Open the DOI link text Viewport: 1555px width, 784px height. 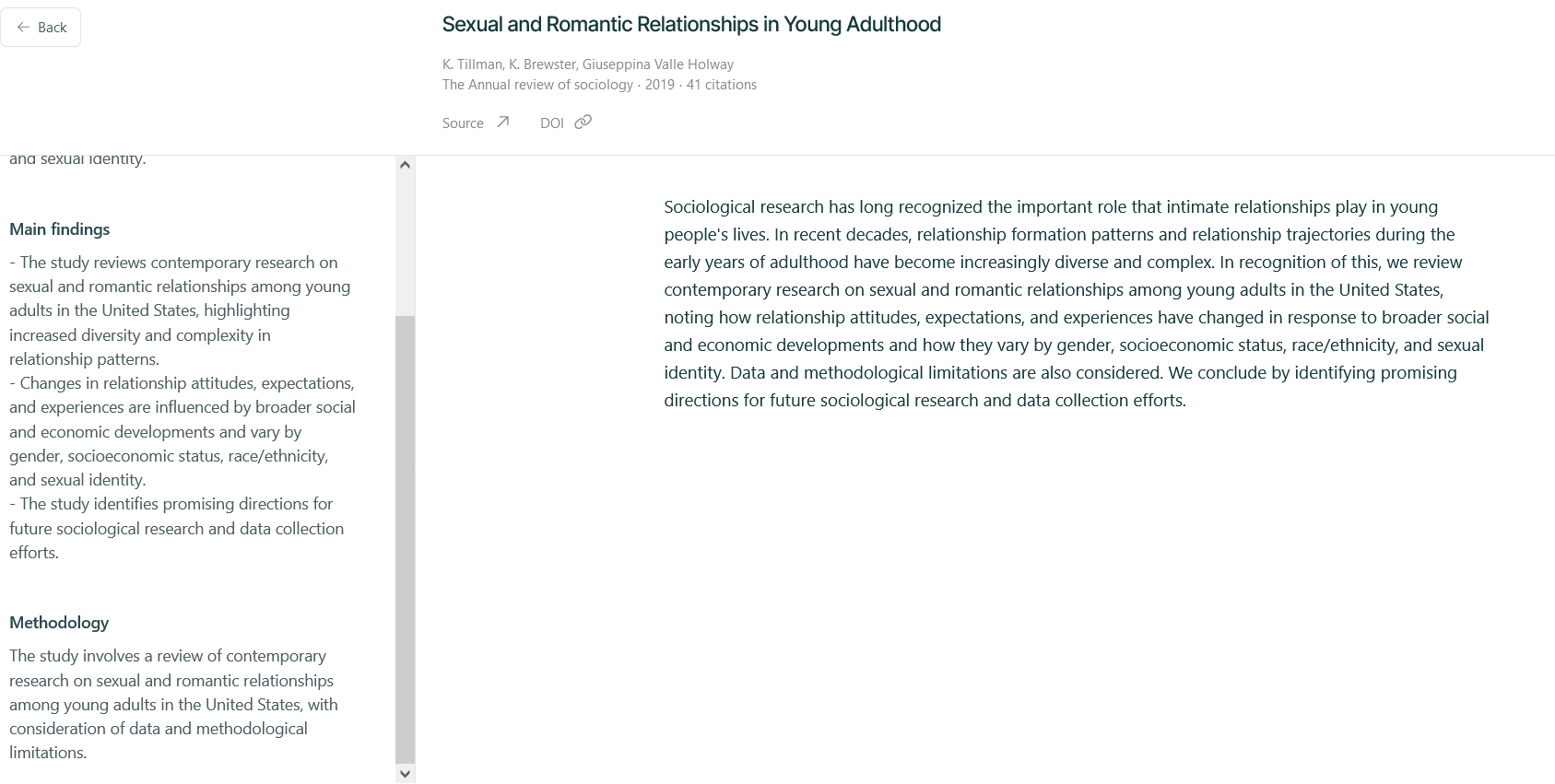coord(551,123)
